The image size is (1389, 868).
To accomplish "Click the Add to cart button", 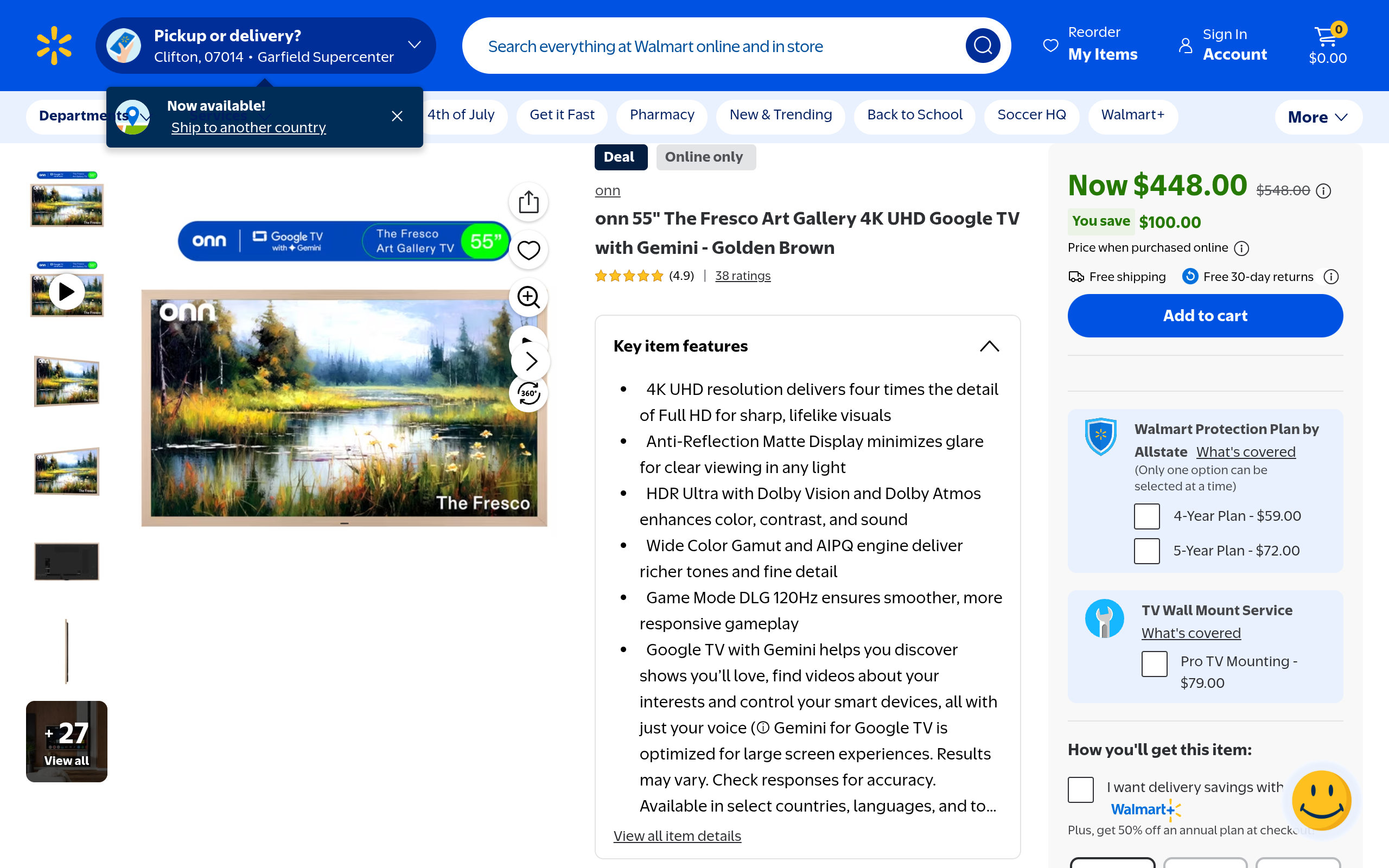I will (1205, 316).
